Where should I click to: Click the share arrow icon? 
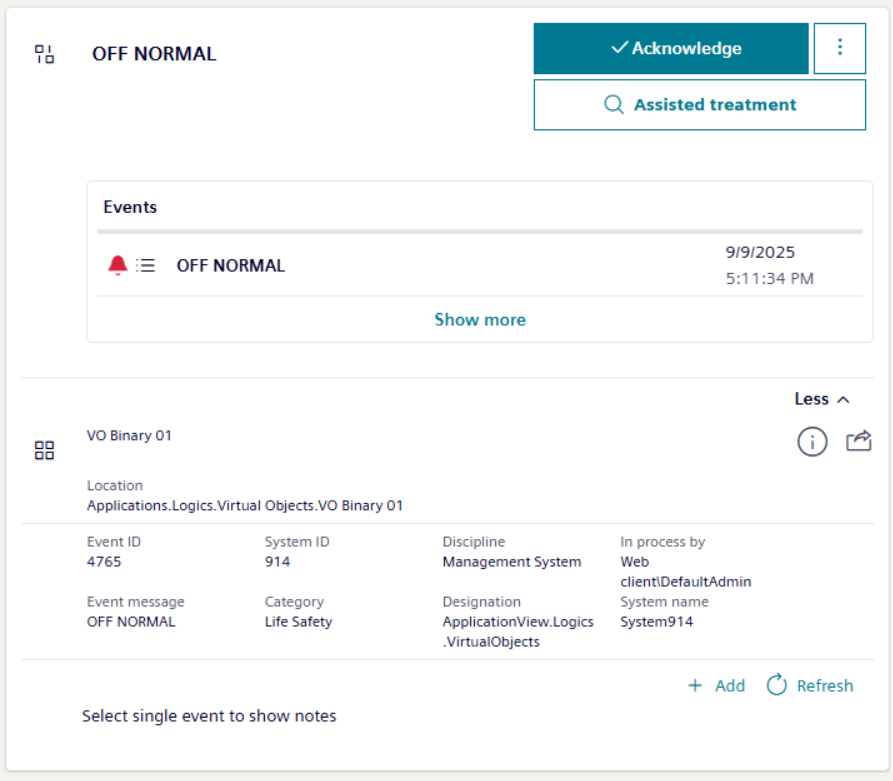click(x=859, y=441)
